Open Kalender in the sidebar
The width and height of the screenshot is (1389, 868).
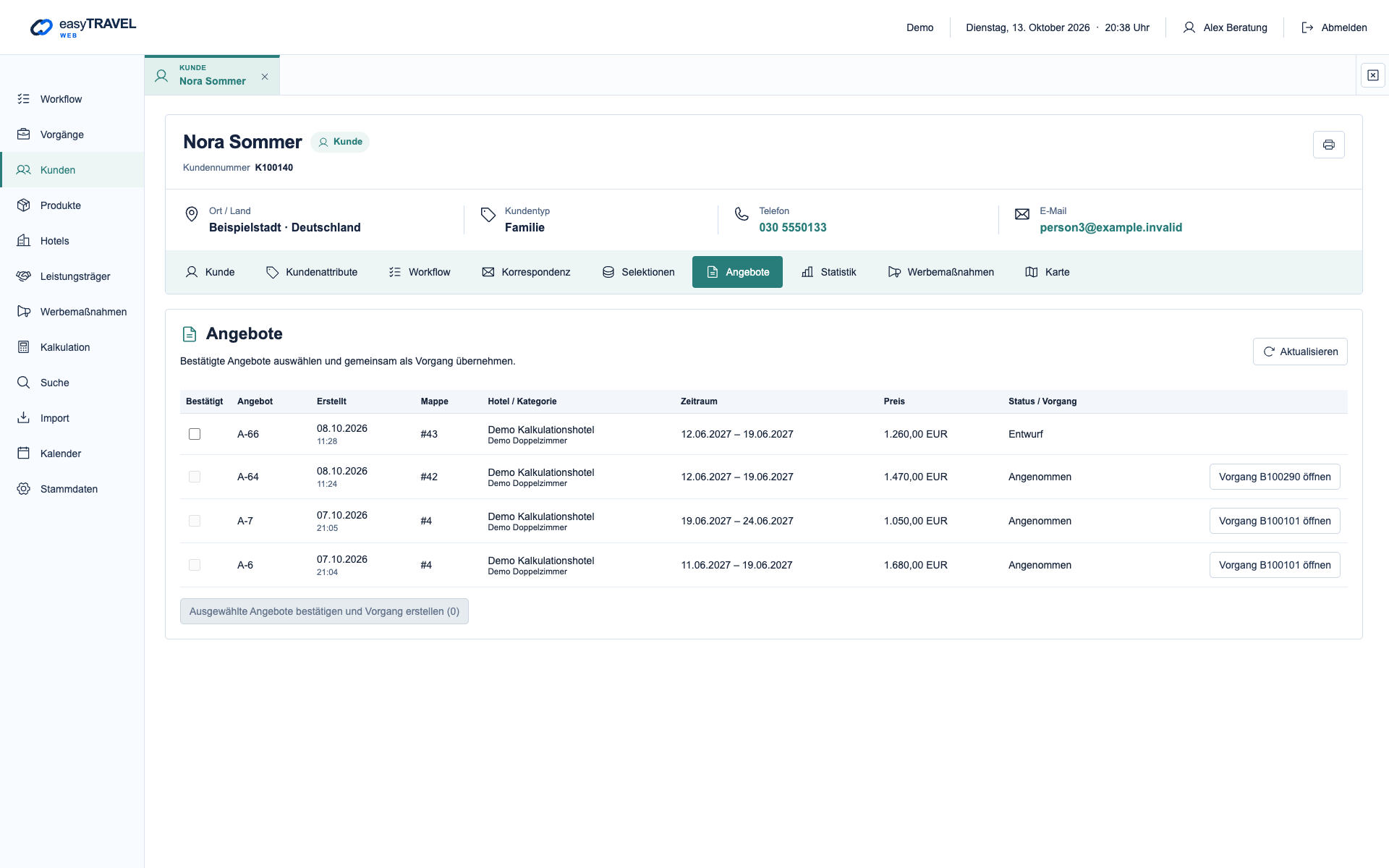click(72, 454)
